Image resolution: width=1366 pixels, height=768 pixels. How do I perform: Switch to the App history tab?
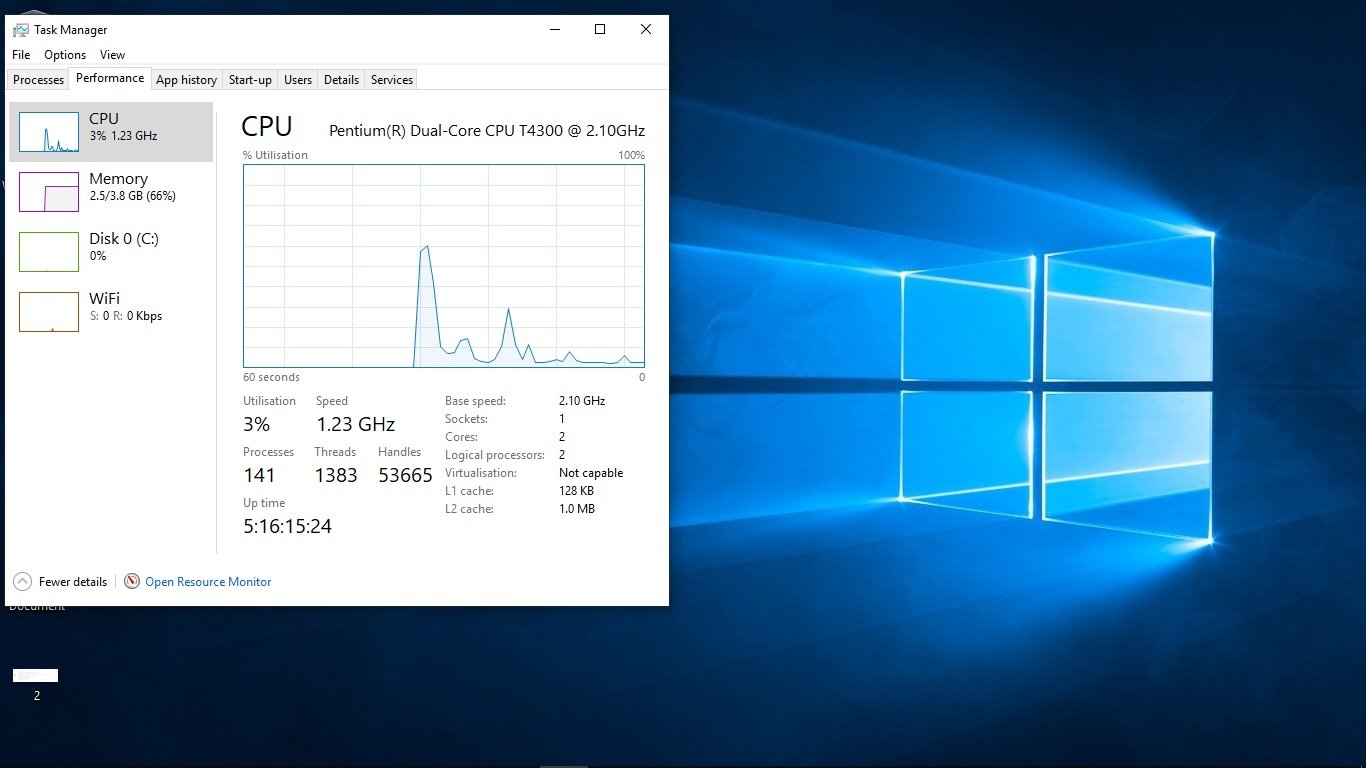point(186,80)
